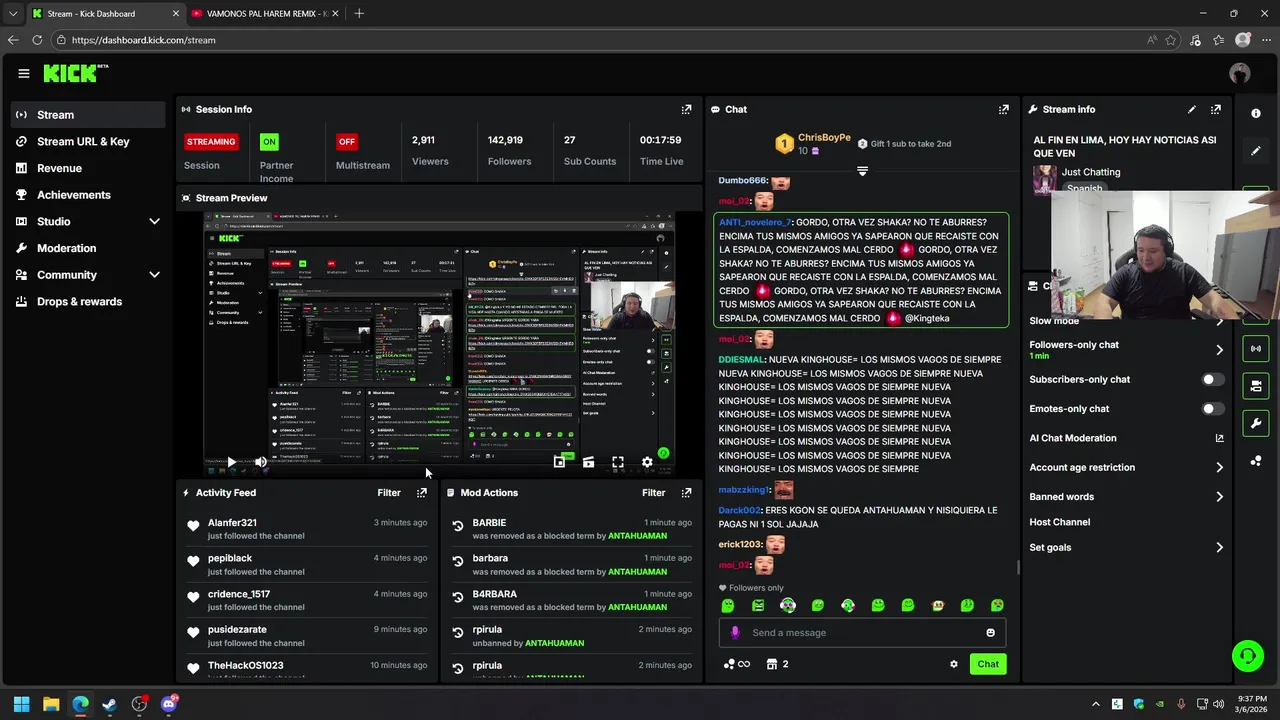Open stream preview settings gear
The image size is (1280, 720).
coord(647,462)
